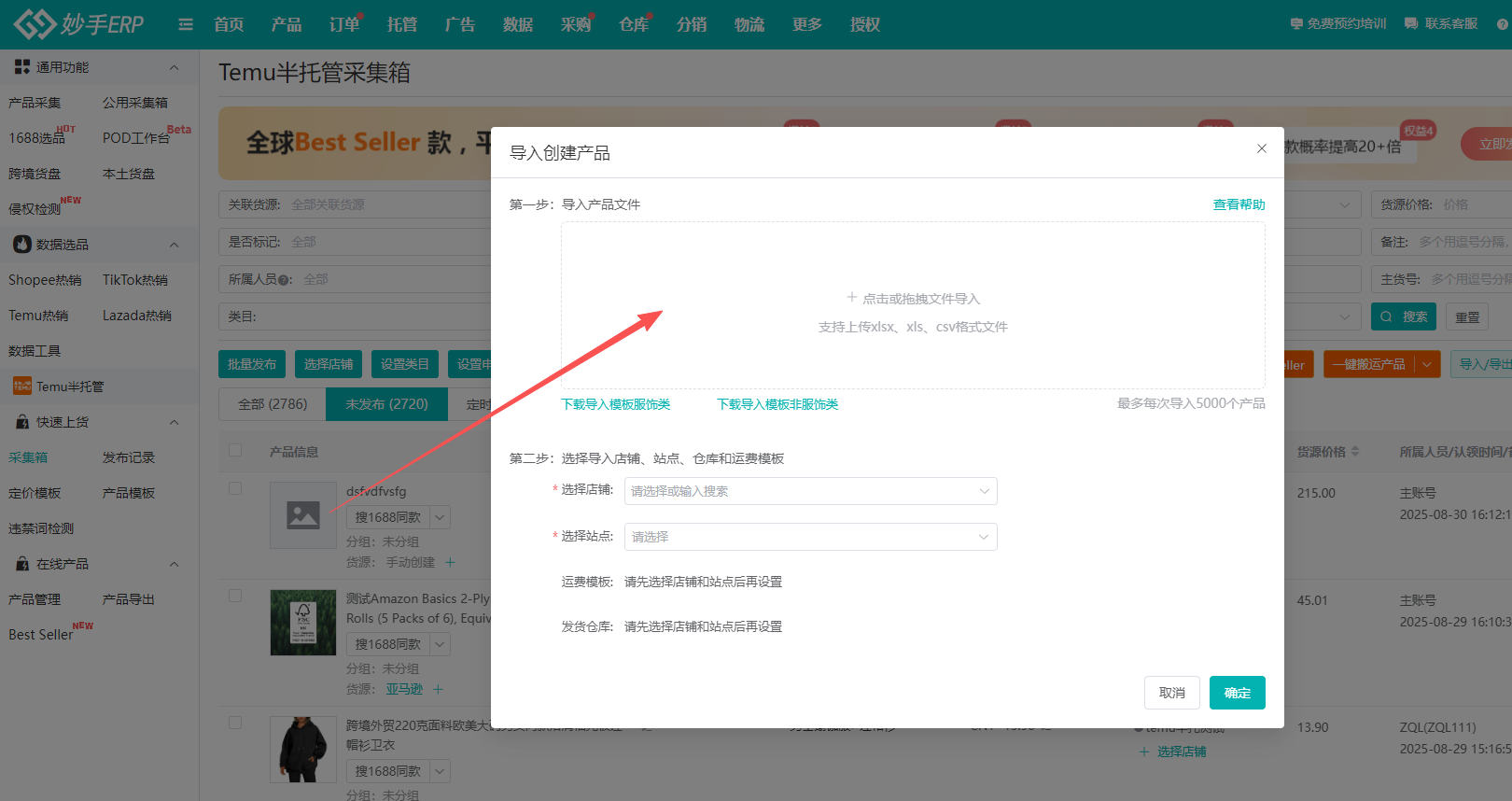Open 1688选品 in the sidebar
1512x801 pixels.
pos(37,138)
